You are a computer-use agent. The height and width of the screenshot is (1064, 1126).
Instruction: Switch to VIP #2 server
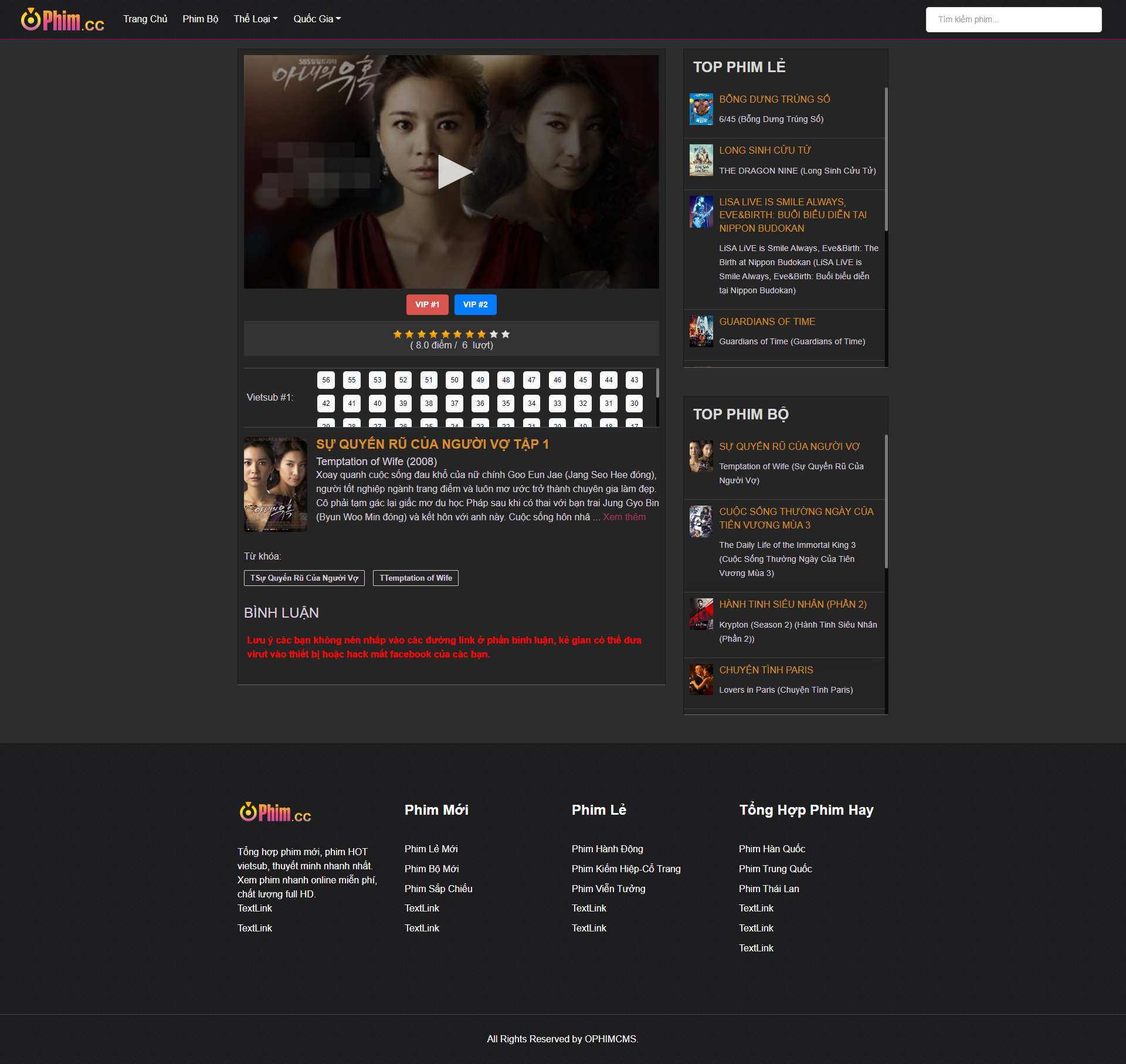(x=475, y=304)
